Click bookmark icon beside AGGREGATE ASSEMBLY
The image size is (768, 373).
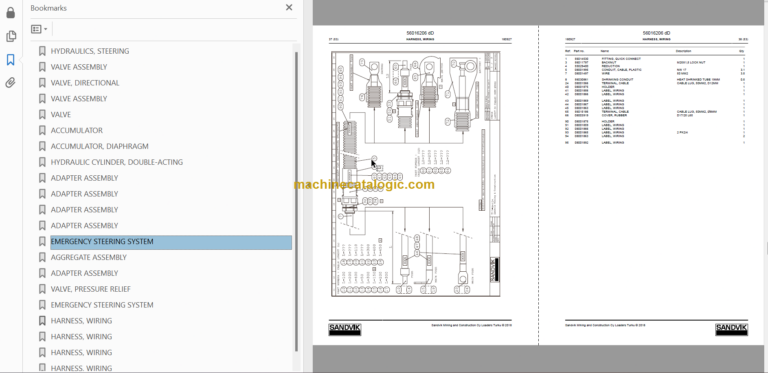tap(42, 257)
